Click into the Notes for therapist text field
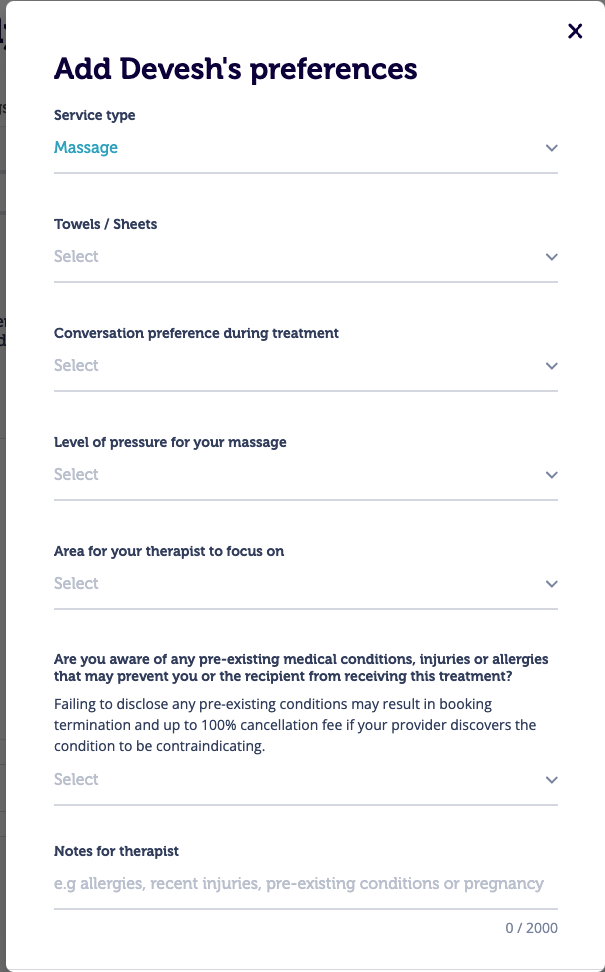 [299, 884]
